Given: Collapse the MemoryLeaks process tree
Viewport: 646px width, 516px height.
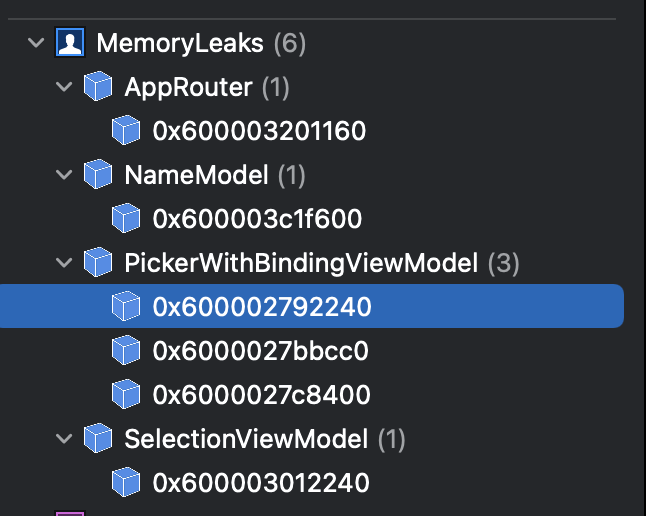Looking at the screenshot, I should (x=37, y=43).
